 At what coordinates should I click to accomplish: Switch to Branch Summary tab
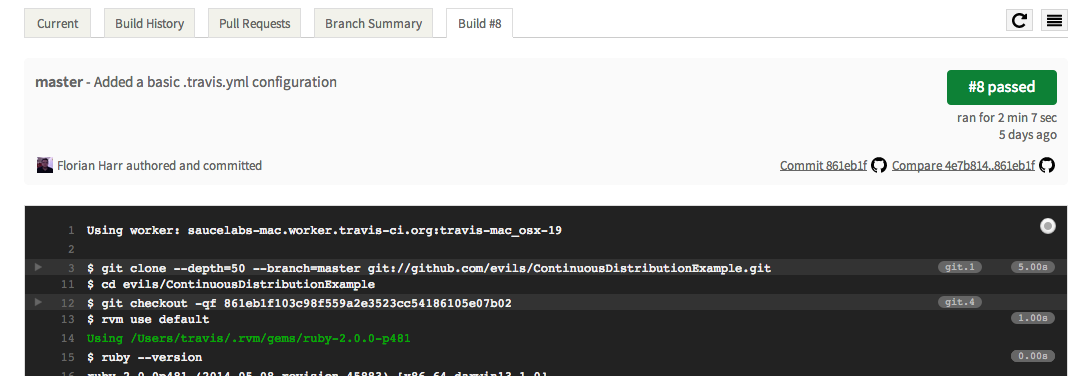(x=373, y=23)
